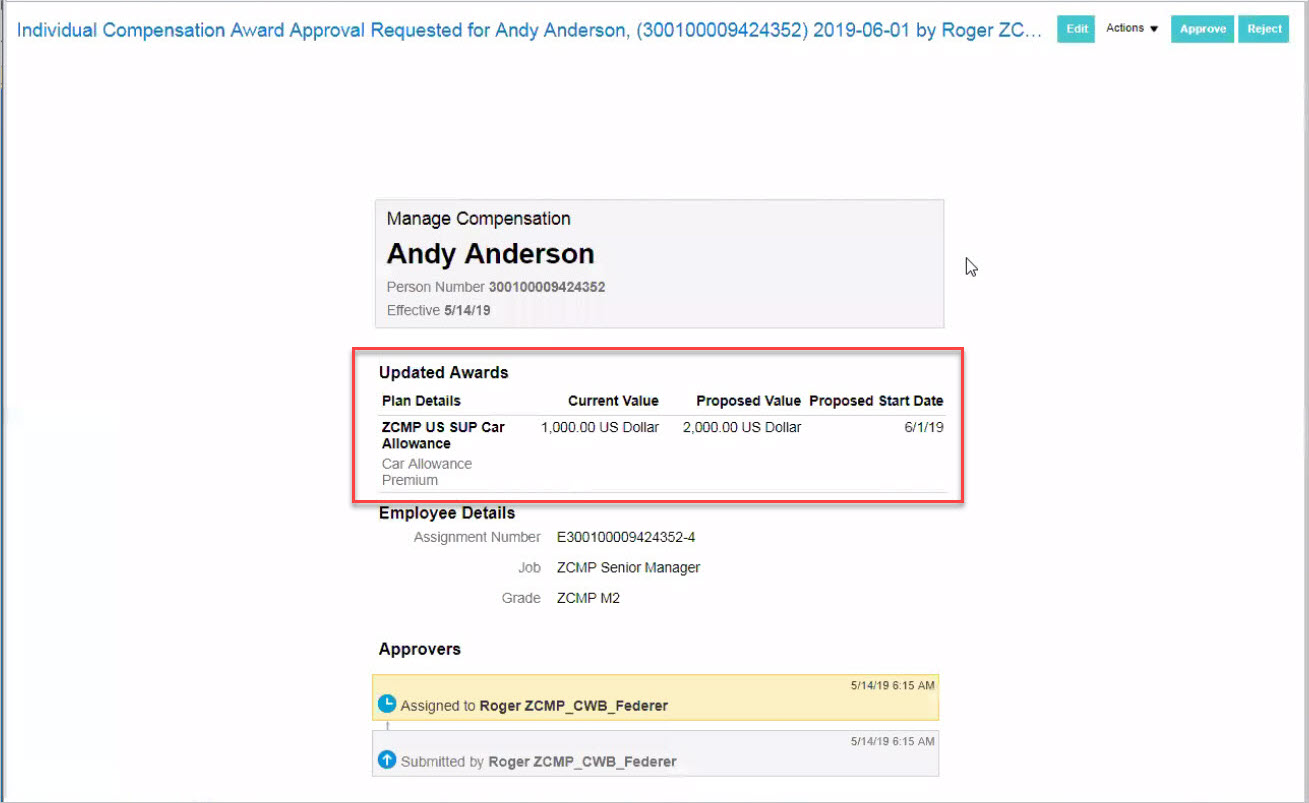Click the 1,000.00 US Dollar current value
This screenshot has height=803, width=1309.
[600, 427]
